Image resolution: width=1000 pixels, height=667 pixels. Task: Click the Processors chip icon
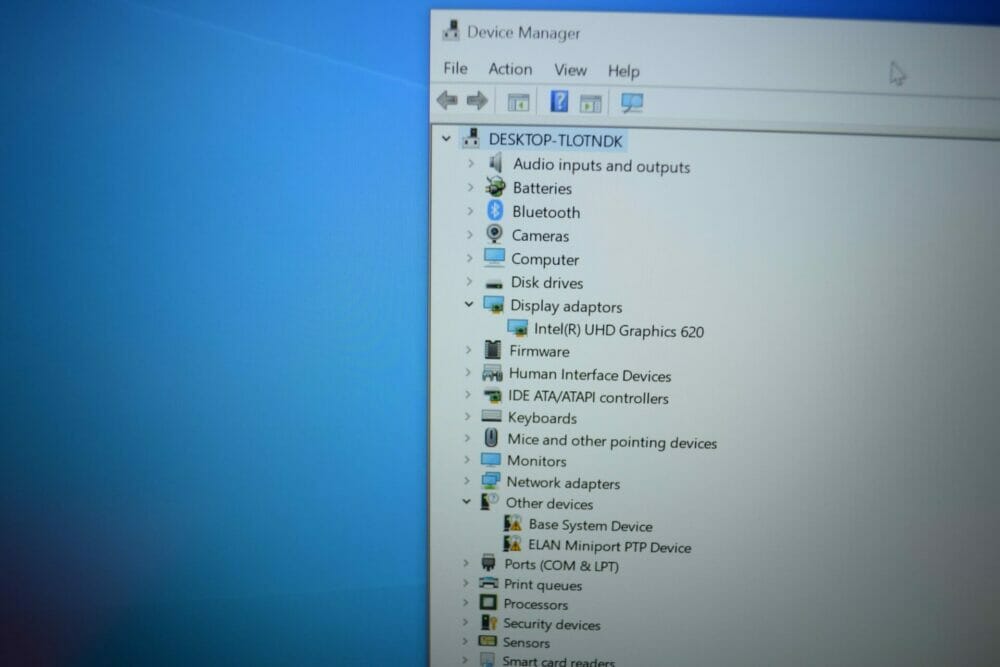(x=488, y=603)
